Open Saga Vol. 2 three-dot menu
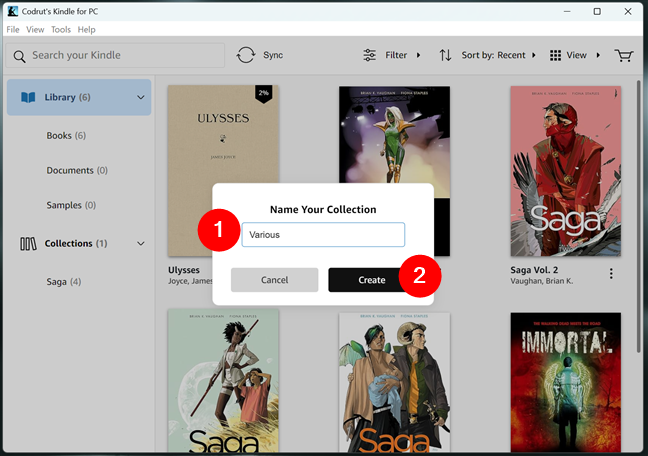 (x=611, y=273)
